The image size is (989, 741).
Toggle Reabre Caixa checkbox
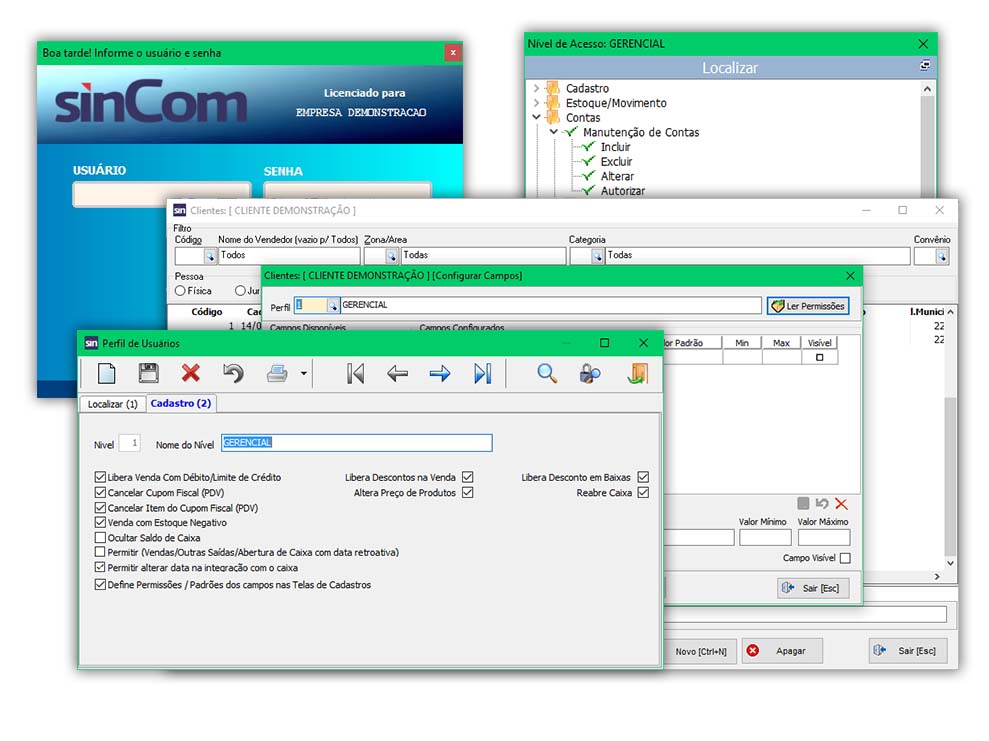pyautogui.click(x=643, y=493)
